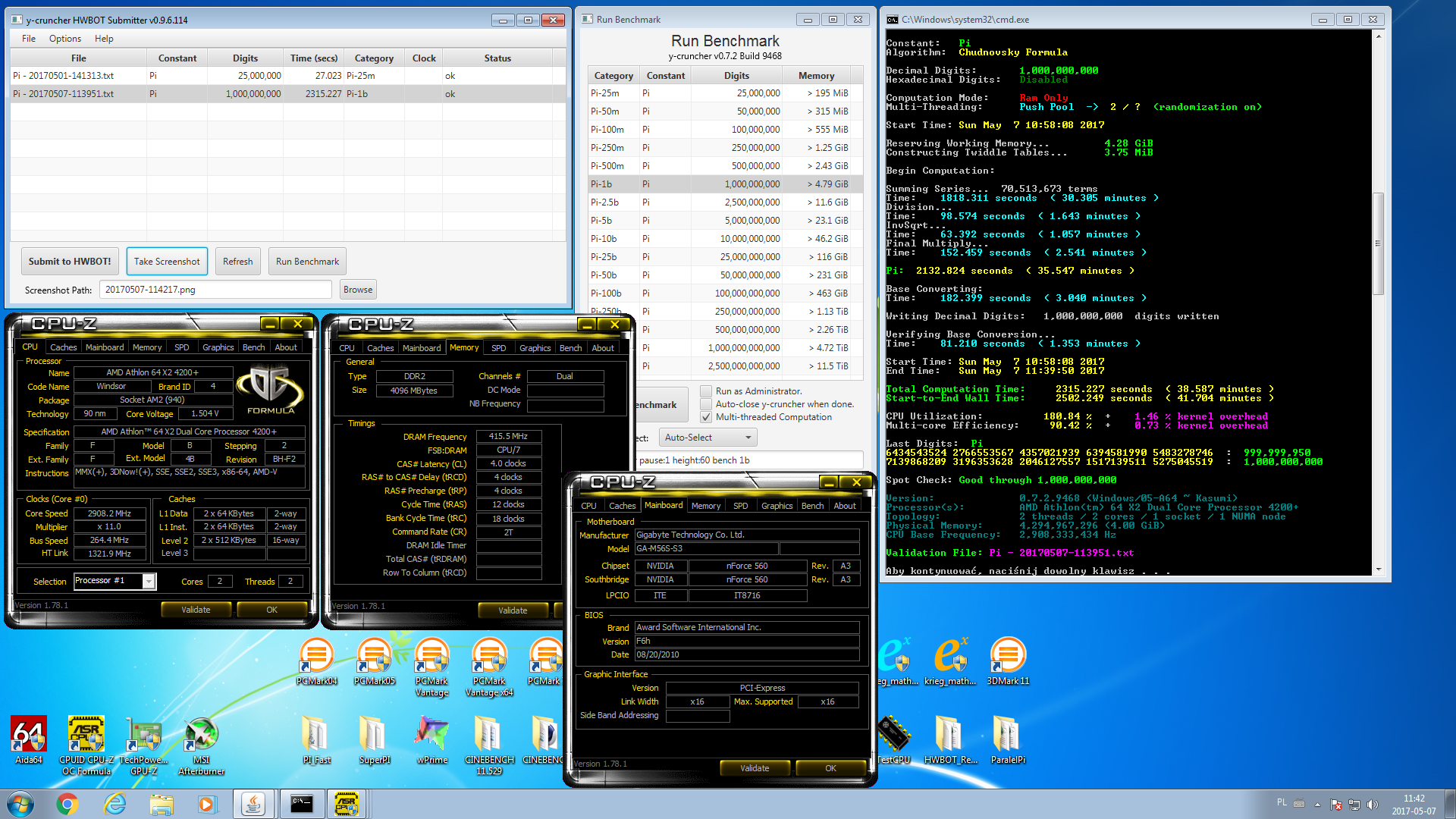Launch the MSI Afterburner desktop icon
The height and width of the screenshot is (819, 1456).
pyautogui.click(x=202, y=745)
